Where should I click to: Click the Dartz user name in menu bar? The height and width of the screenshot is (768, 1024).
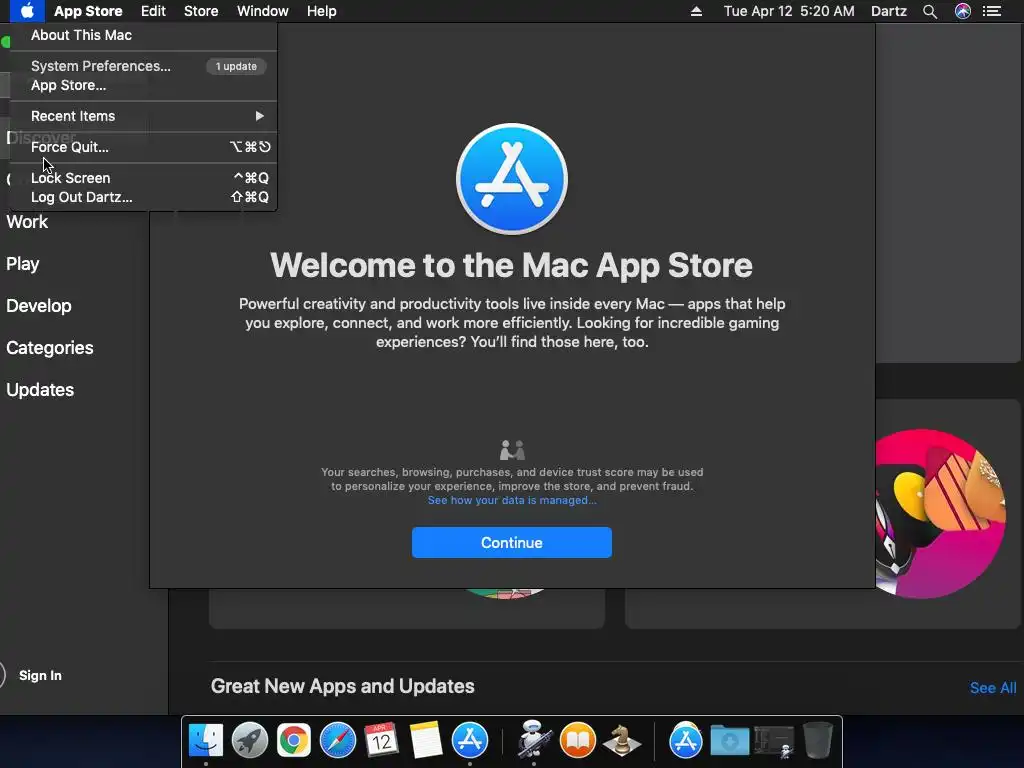pyautogui.click(x=889, y=11)
